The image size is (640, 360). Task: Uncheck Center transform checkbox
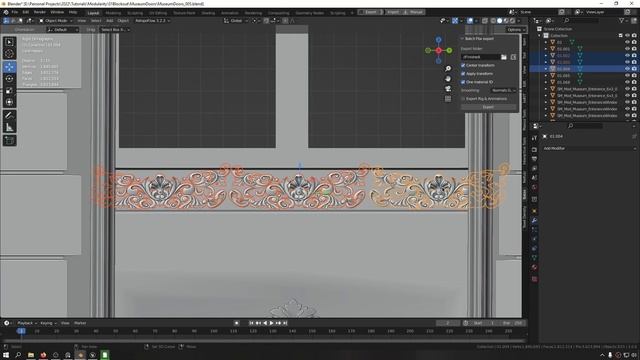[x=463, y=65]
